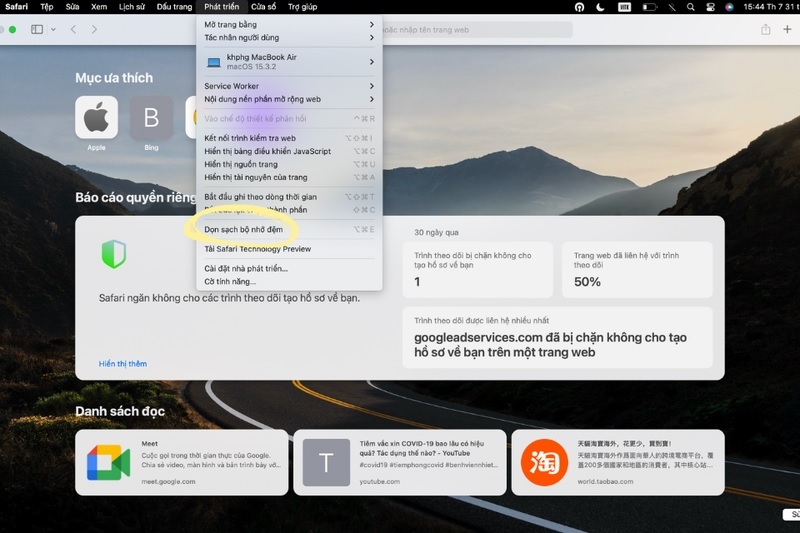Click the Danh sách đọc heading

[x=120, y=411]
